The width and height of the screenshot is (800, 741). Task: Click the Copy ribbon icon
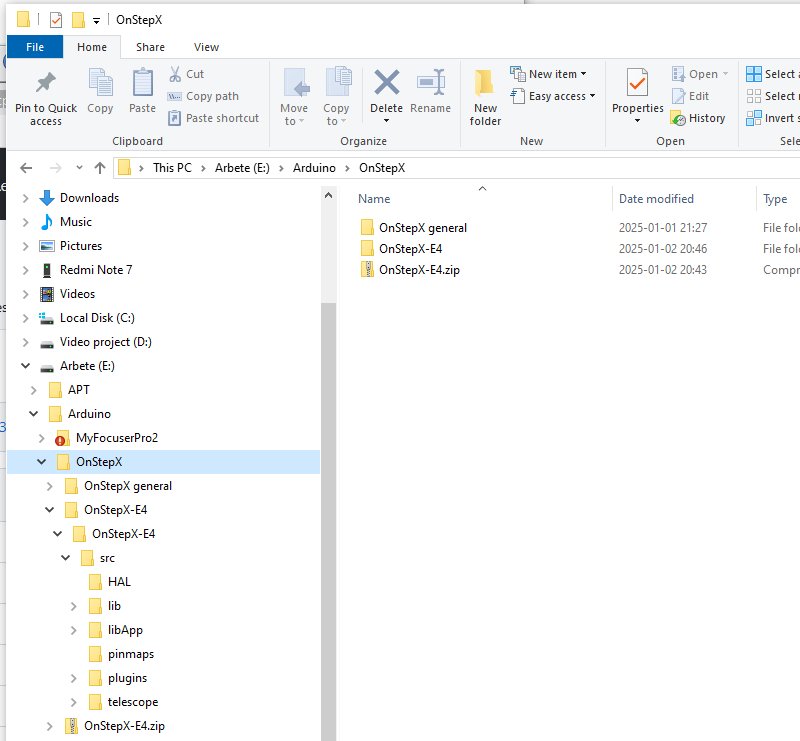point(101,91)
